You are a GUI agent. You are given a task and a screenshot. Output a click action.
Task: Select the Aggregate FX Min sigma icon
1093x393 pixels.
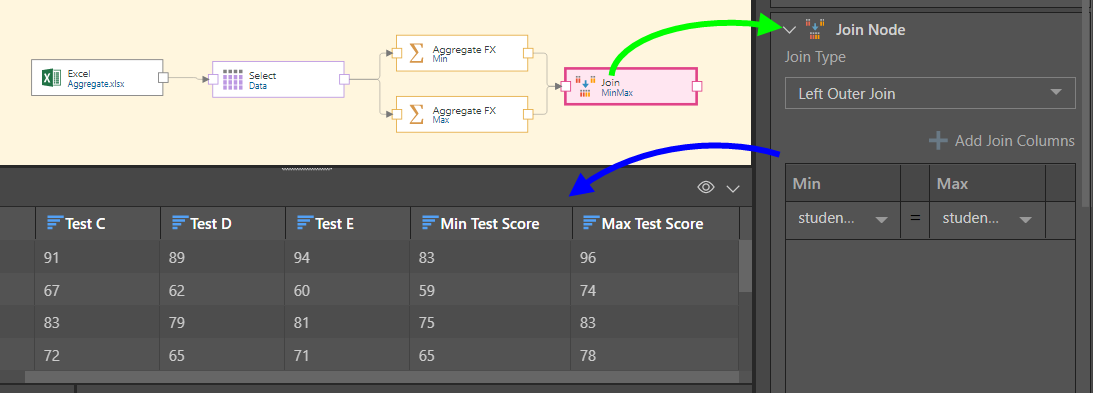coord(416,53)
